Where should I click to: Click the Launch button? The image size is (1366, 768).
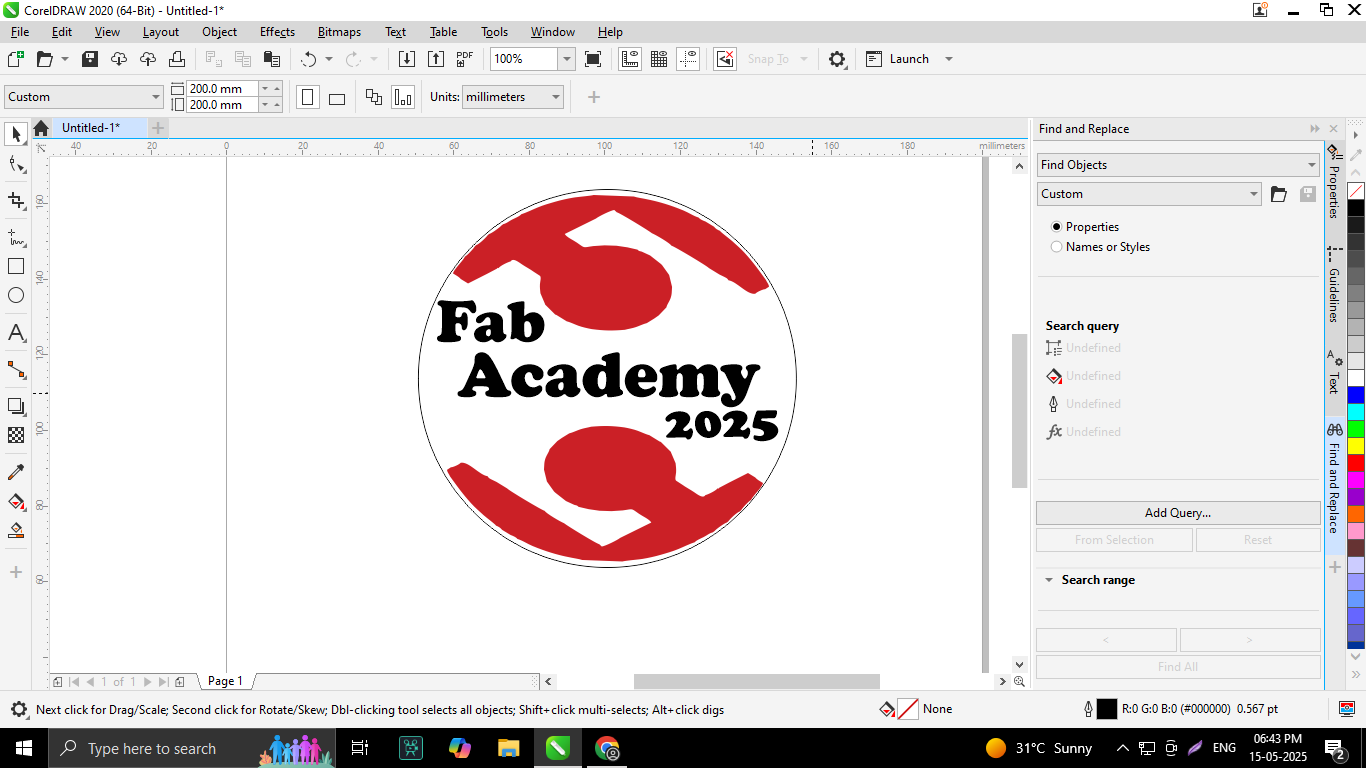click(x=898, y=59)
